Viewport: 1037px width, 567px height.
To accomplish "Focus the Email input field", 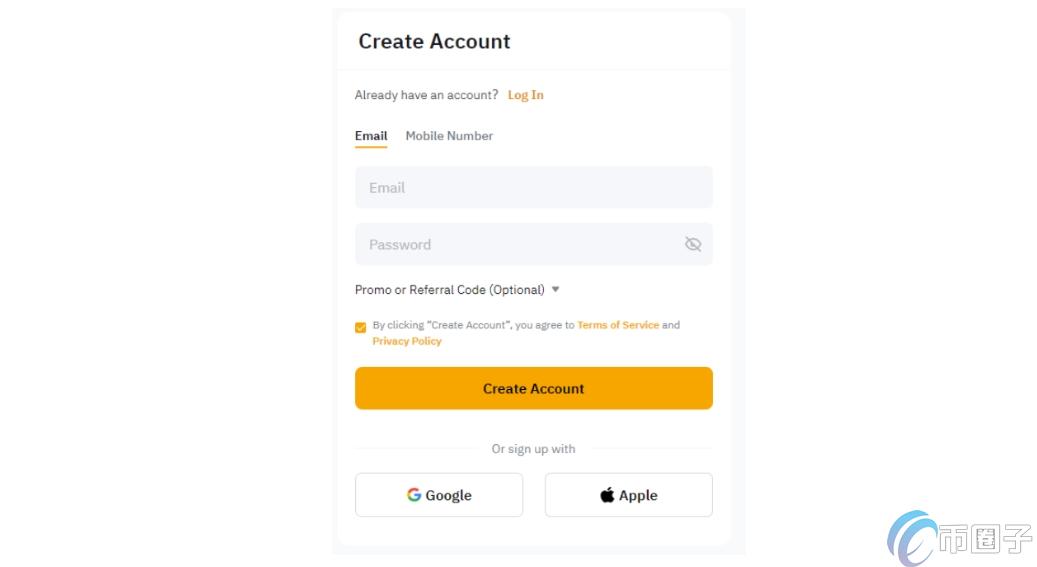I will coord(533,188).
